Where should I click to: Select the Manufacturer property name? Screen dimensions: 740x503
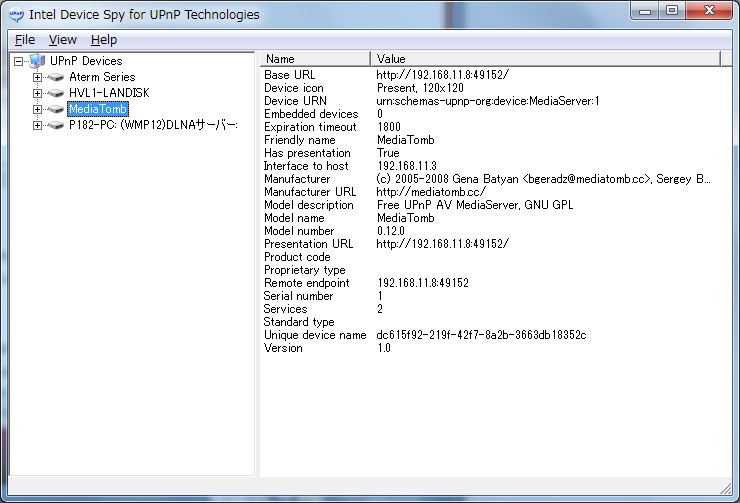click(x=297, y=179)
